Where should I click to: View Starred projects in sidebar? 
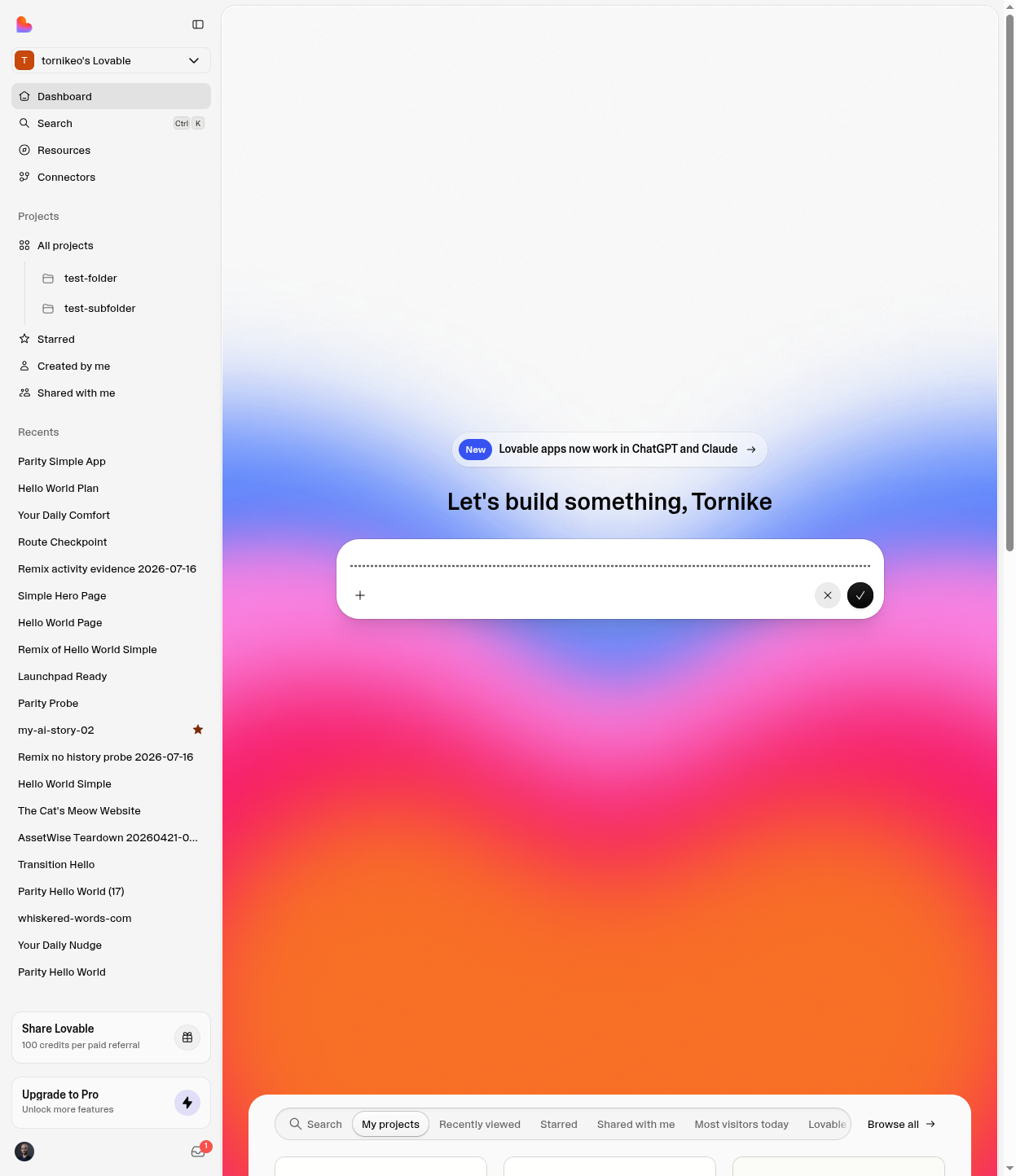[x=111, y=339]
